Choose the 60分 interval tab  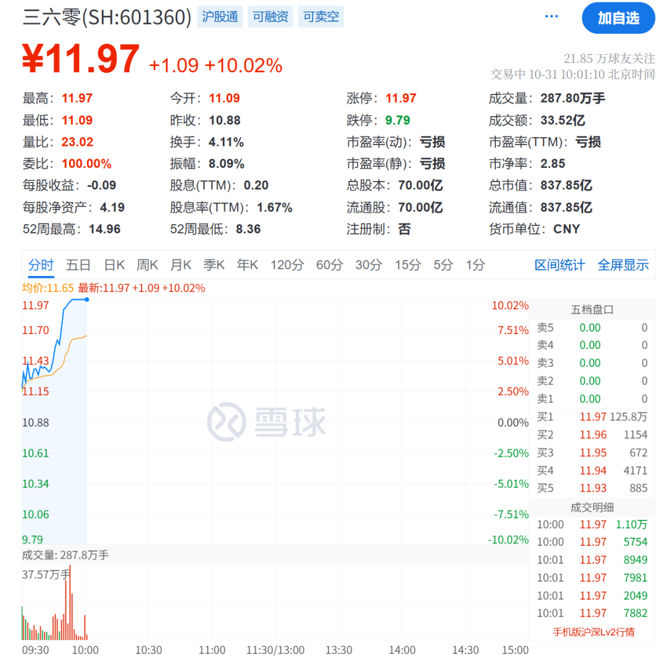click(329, 265)
